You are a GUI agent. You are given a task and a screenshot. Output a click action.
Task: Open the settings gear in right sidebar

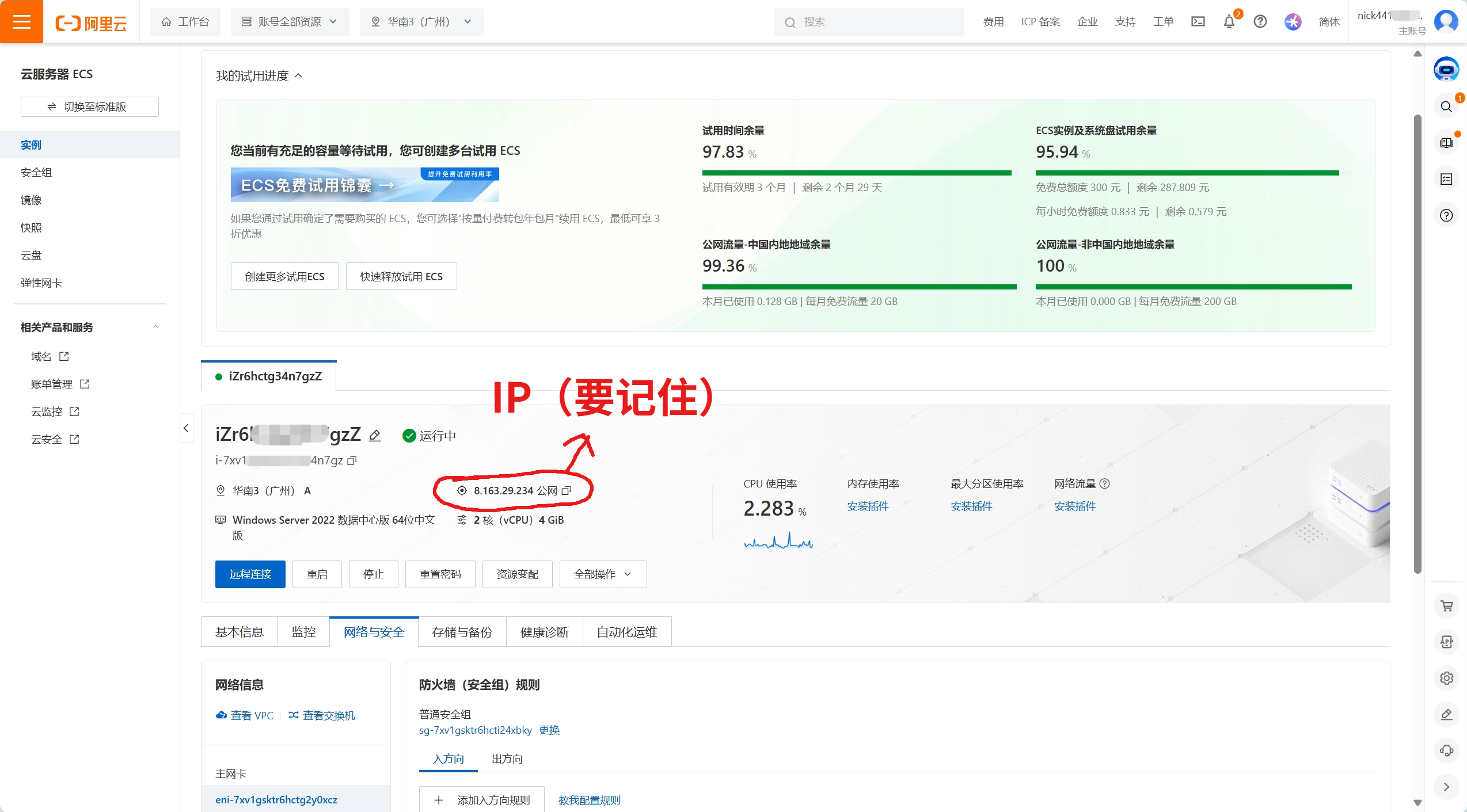tap(1446, 678)
